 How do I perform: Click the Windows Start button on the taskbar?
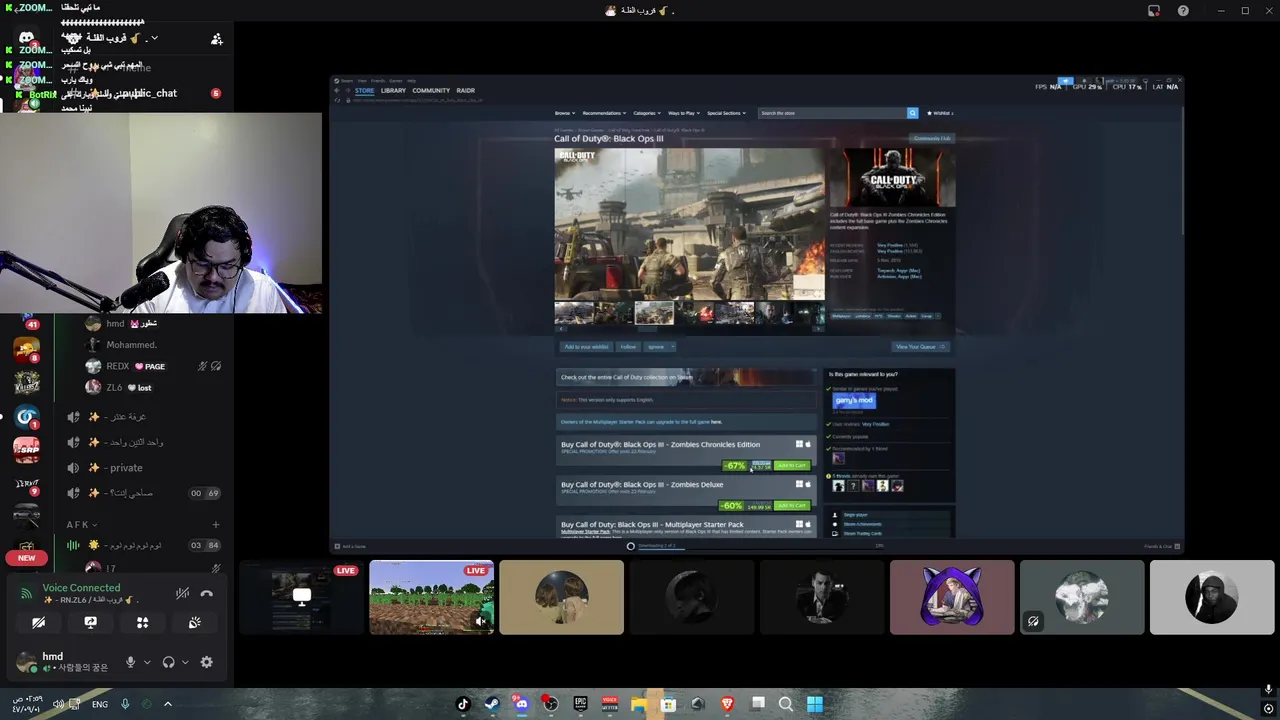[x=815, y=704]
